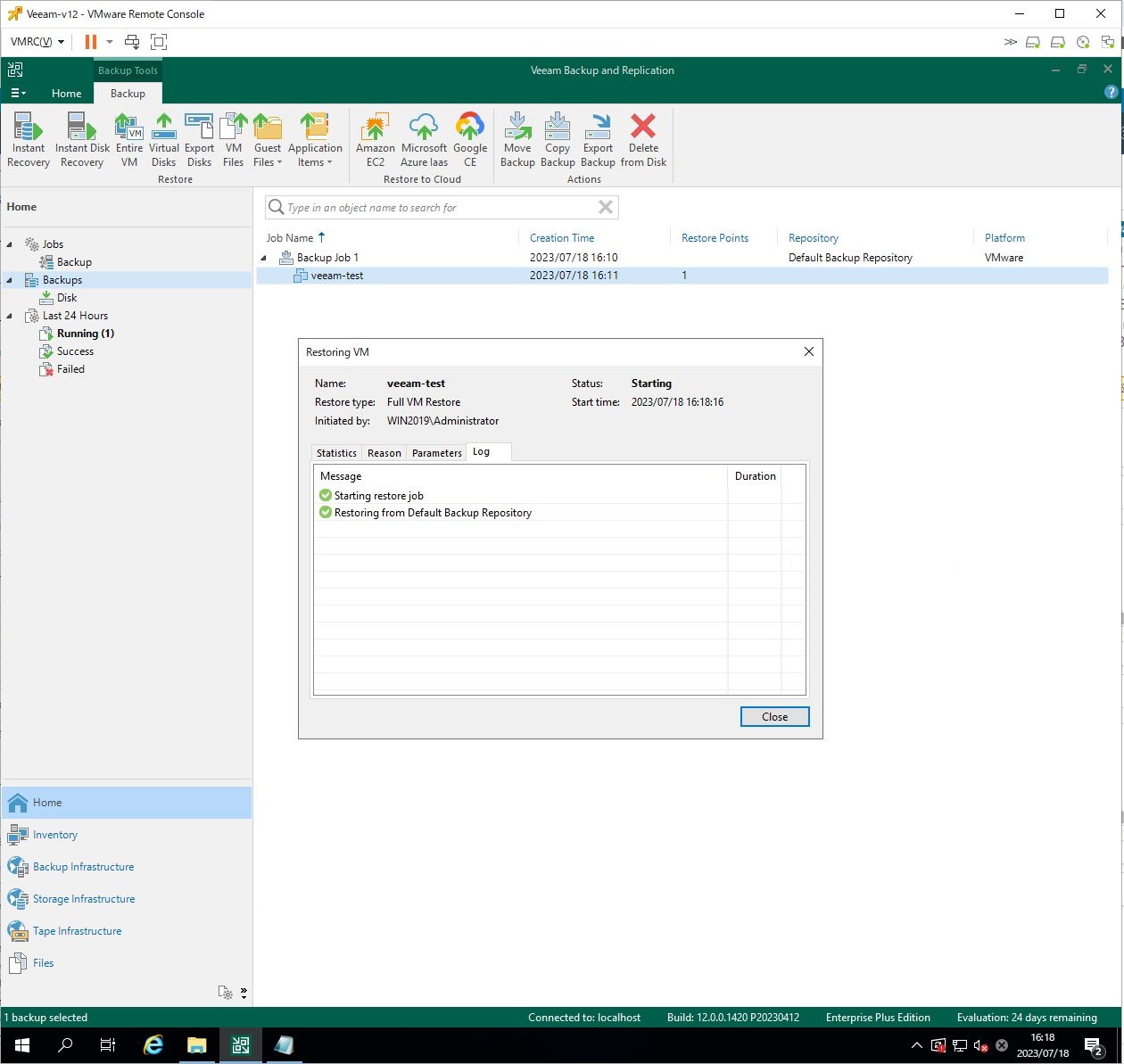Open Home ribbon tab
Viewport: 1124px width, 1064px height.
point(66,94)
